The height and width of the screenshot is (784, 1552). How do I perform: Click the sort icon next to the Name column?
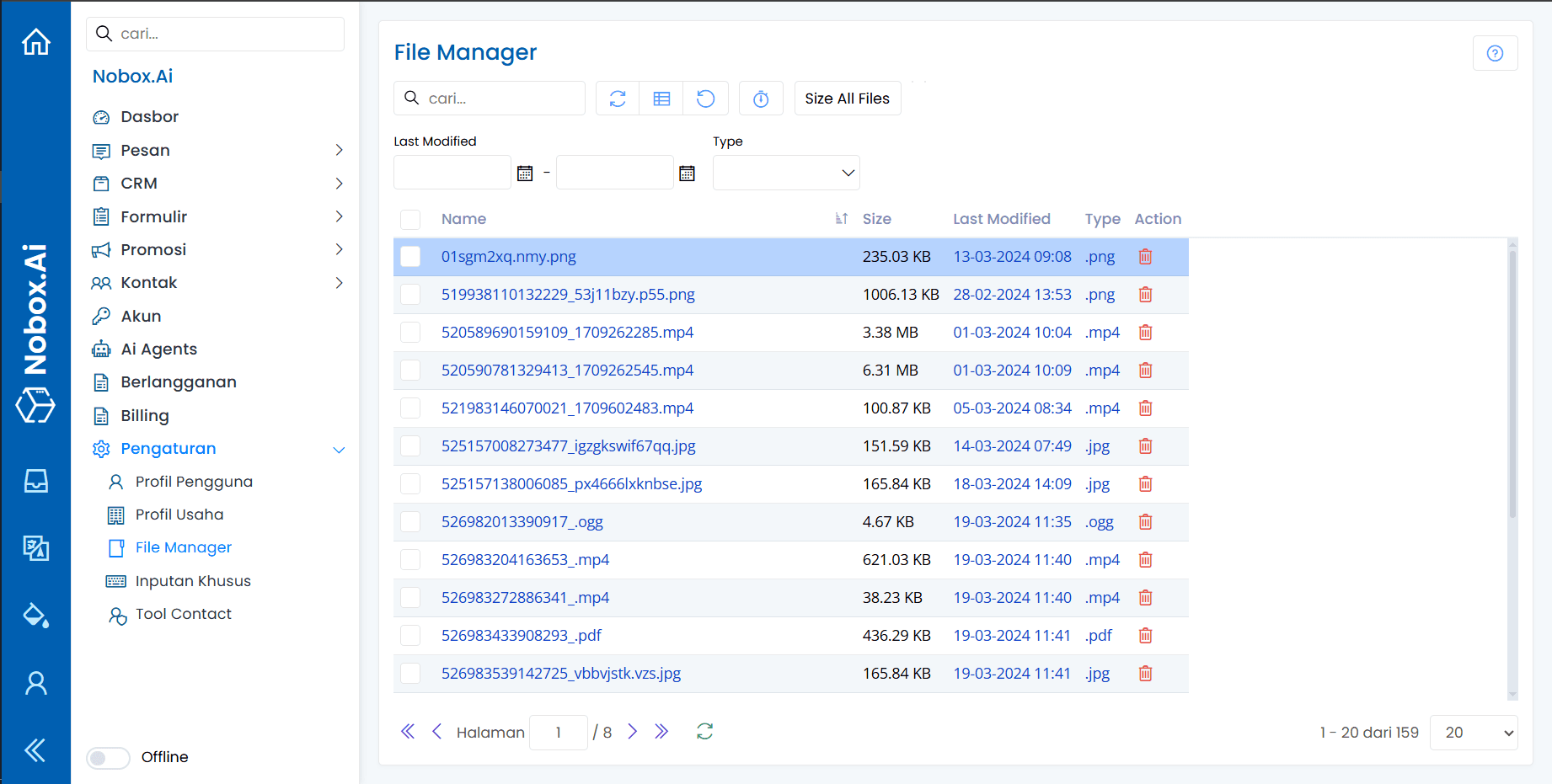(840, 218)
